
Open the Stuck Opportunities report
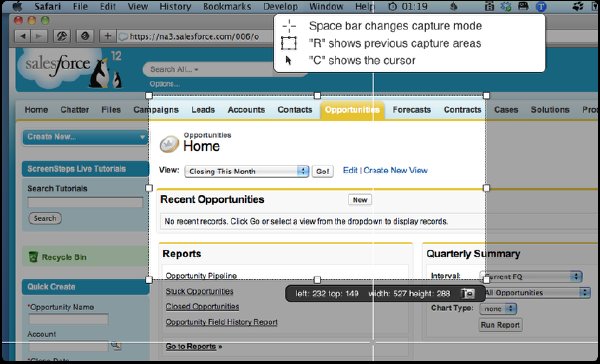[199, 291]
